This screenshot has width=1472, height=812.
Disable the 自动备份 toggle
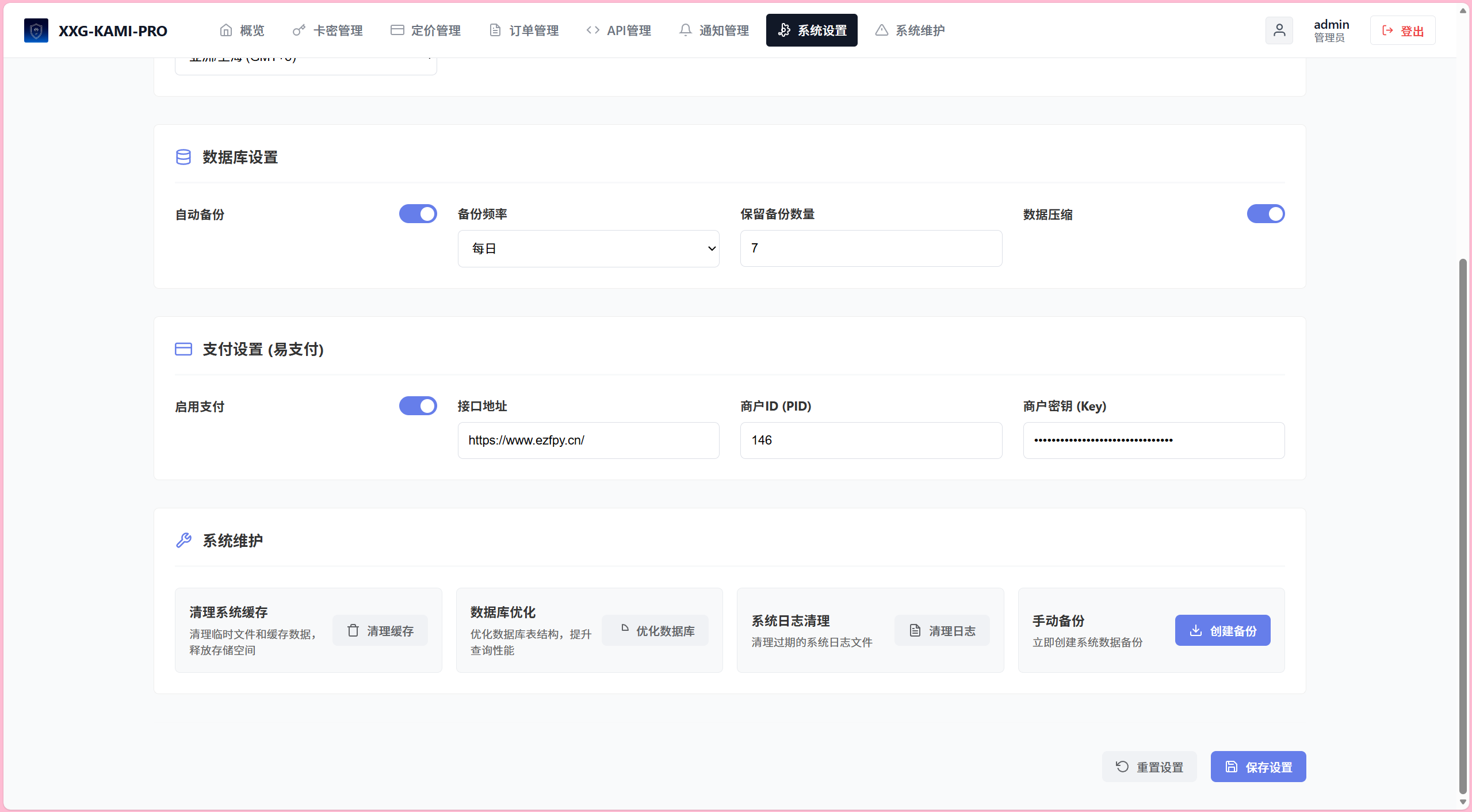pos(418,213)
